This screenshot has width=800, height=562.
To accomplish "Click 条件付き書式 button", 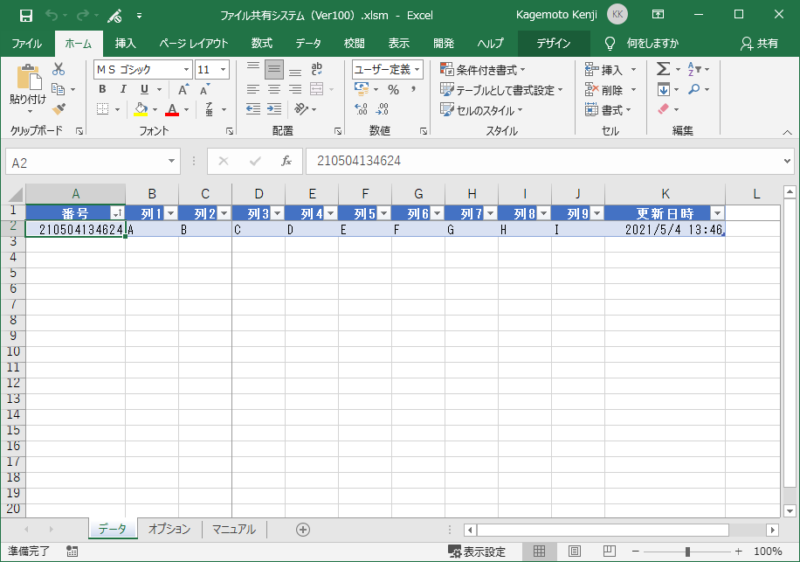I will [x=483, y=69].
